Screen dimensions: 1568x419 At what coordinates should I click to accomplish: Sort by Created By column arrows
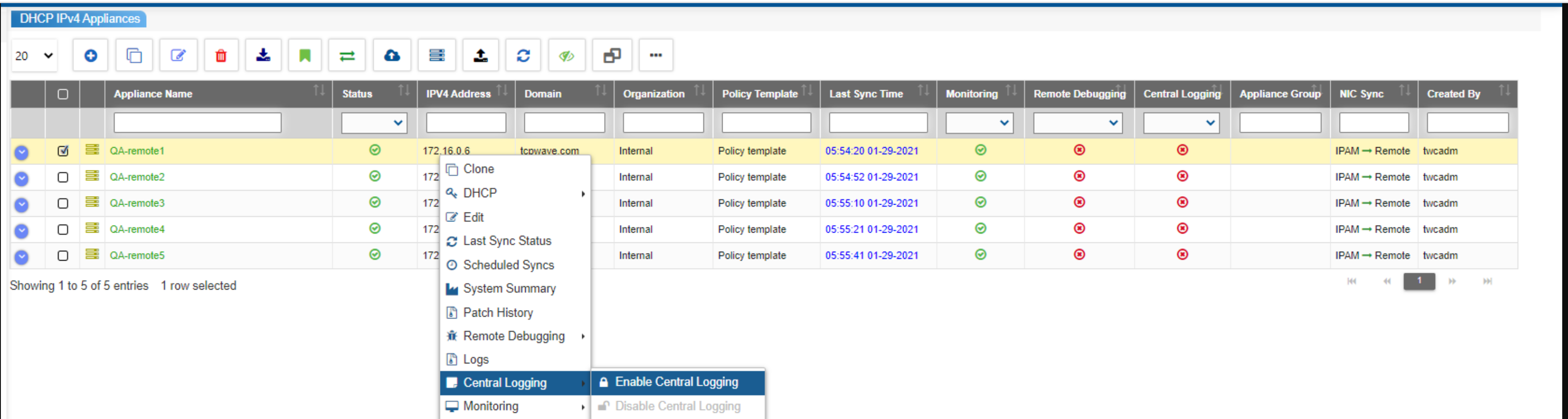(x=1504, y=91)
